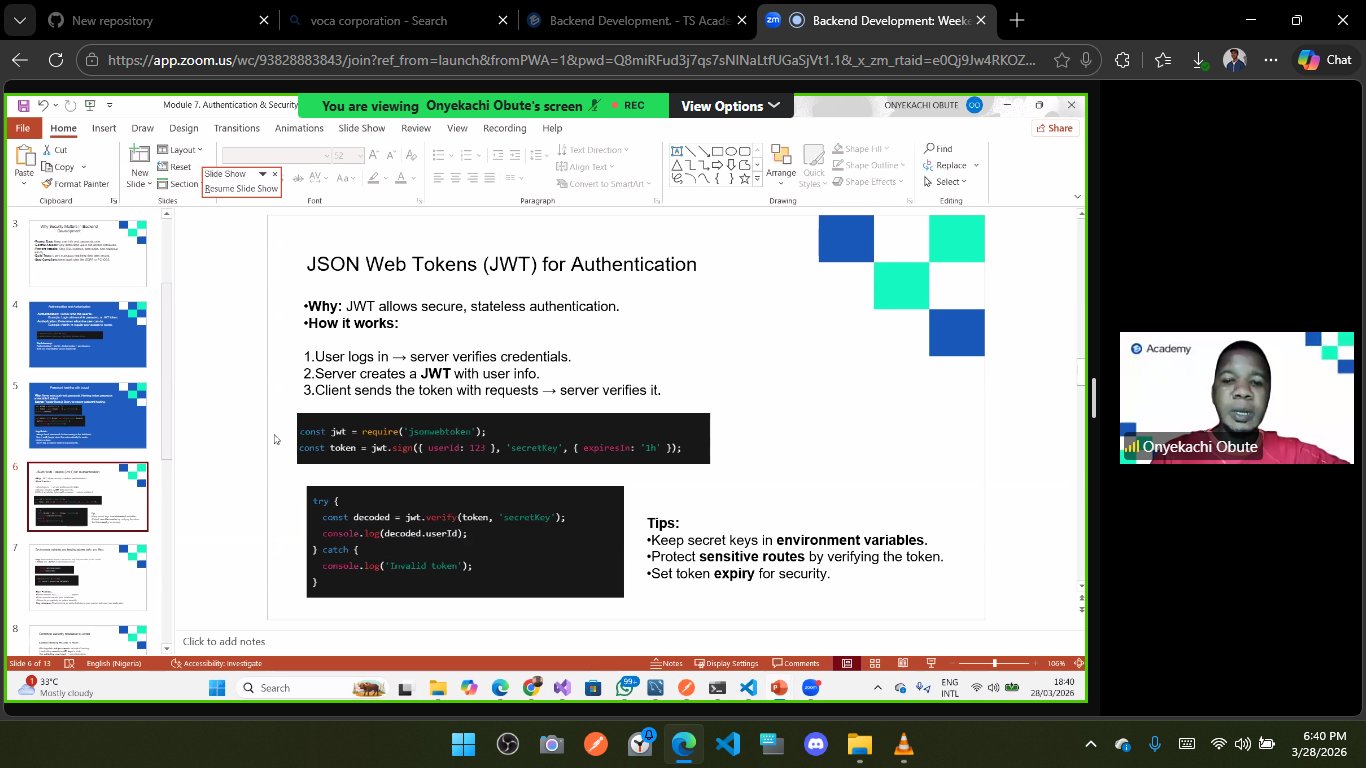Click the Accessibility Investigate status icon

coord(176,663)
